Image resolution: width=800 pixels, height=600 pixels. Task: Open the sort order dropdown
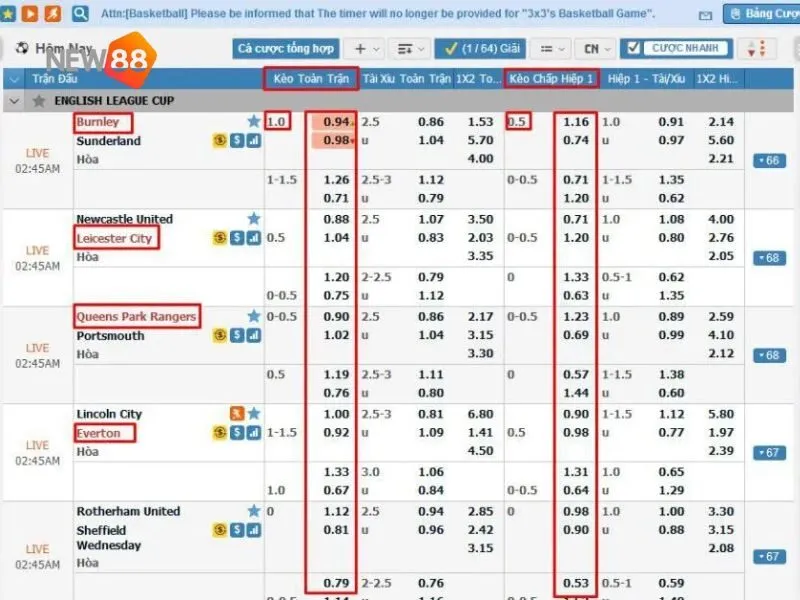pyautogui.click(x=411, y=49)
